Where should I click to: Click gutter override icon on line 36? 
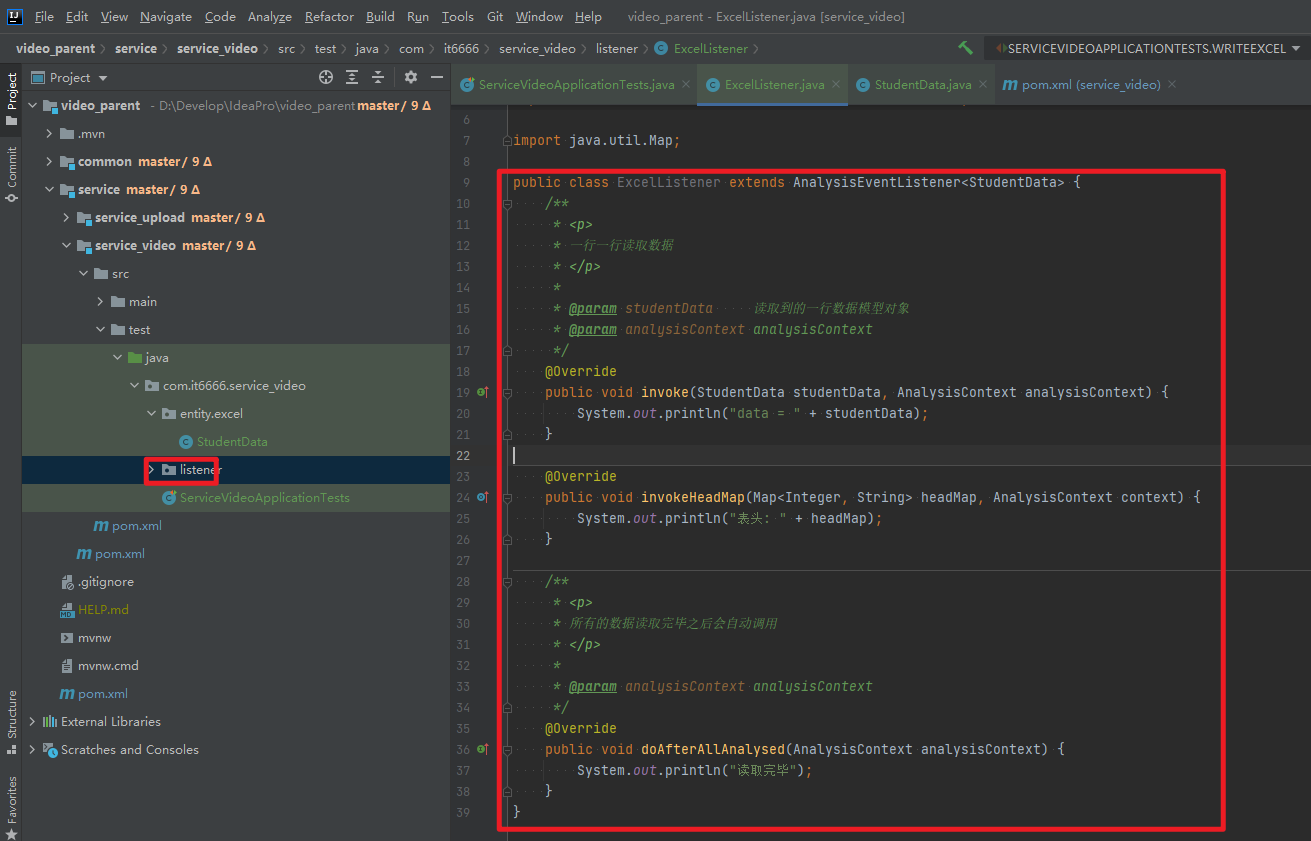click(482, 749)
